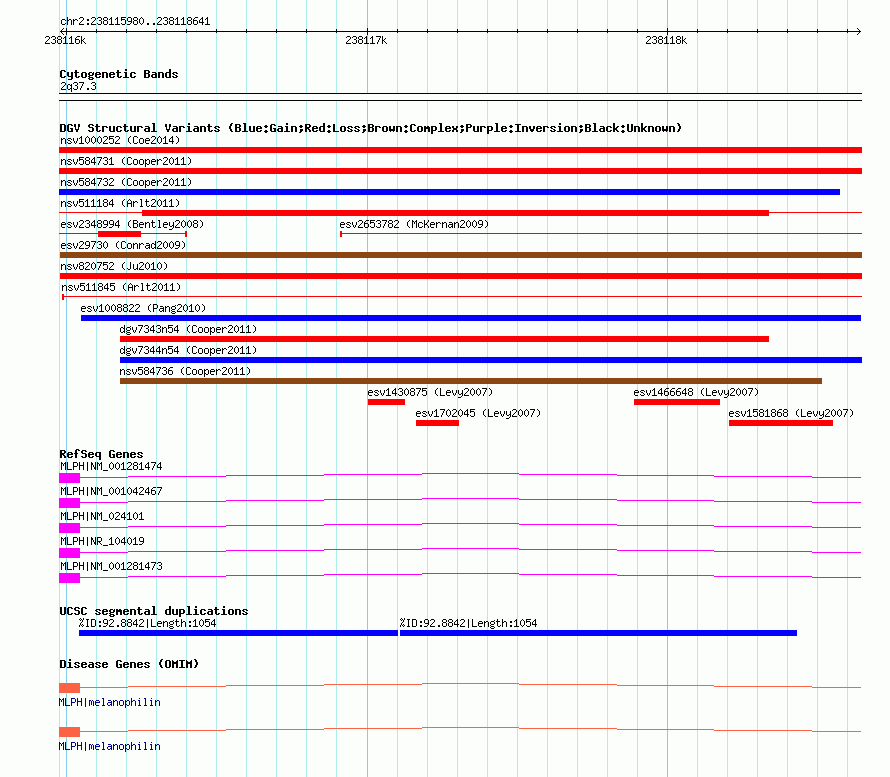Click the Disease Genes (OMIM) track title
The width and height of the screenshot is (890, 777).
pos(129,664)
